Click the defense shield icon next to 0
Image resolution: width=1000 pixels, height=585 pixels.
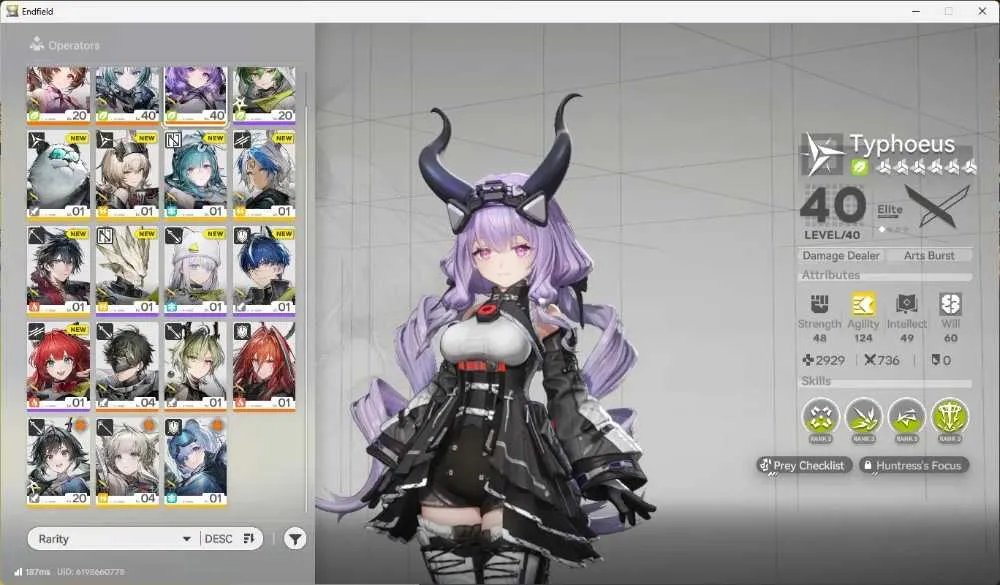coord(936,360)
